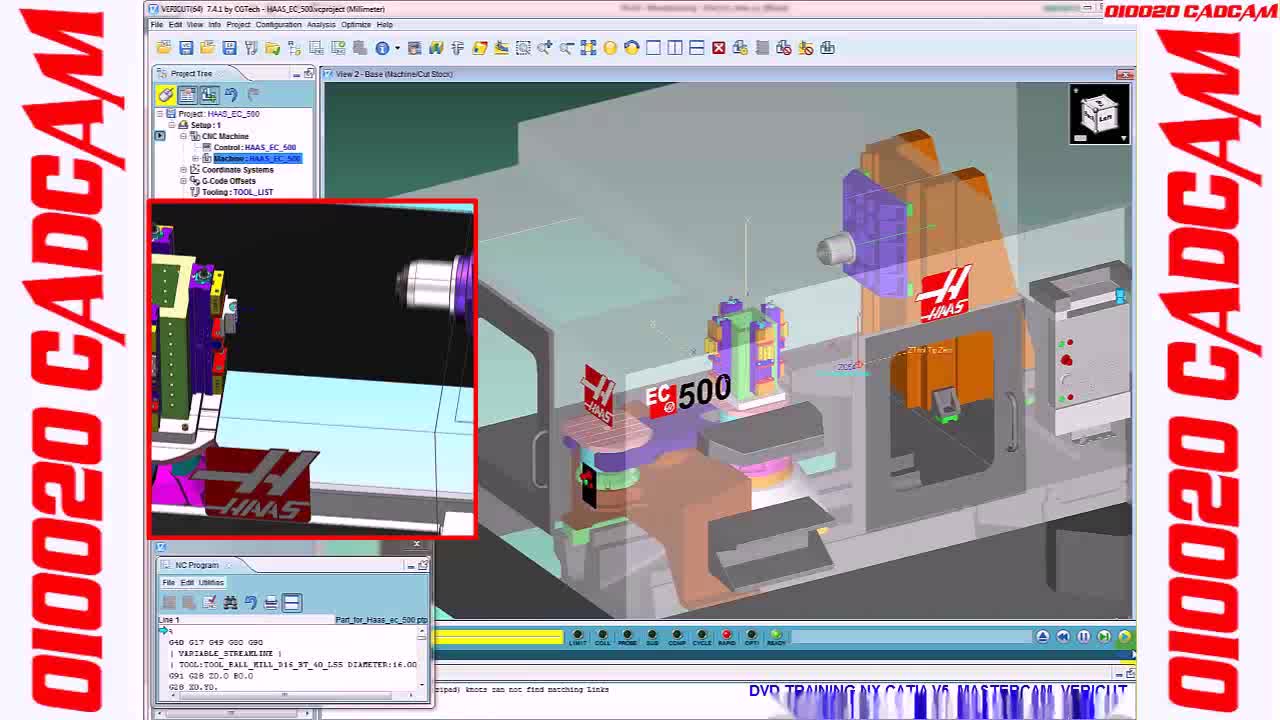Open File menu in NC Program panel
This screenshot has width=1280, height=720.
169,582
